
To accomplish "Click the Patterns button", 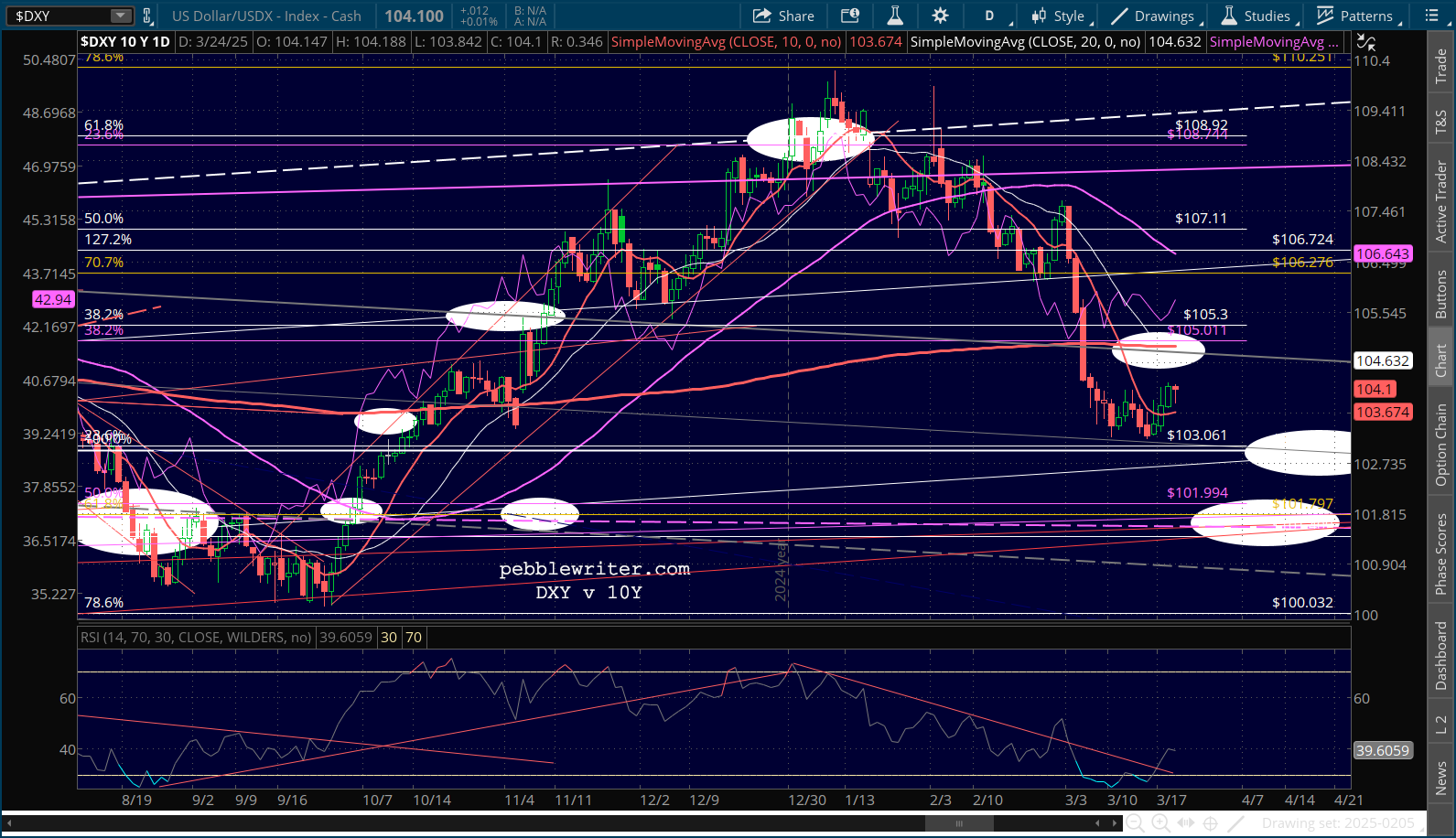I will pos(1355,16).
